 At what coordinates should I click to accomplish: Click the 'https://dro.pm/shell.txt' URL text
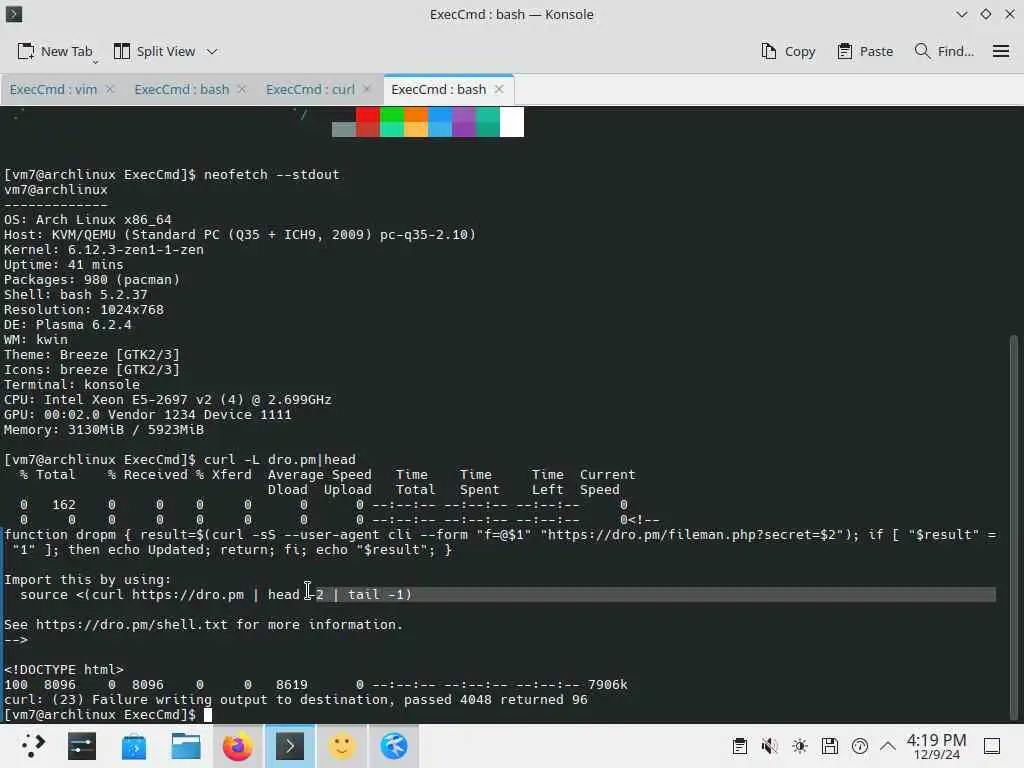click(x=132, y=624)
